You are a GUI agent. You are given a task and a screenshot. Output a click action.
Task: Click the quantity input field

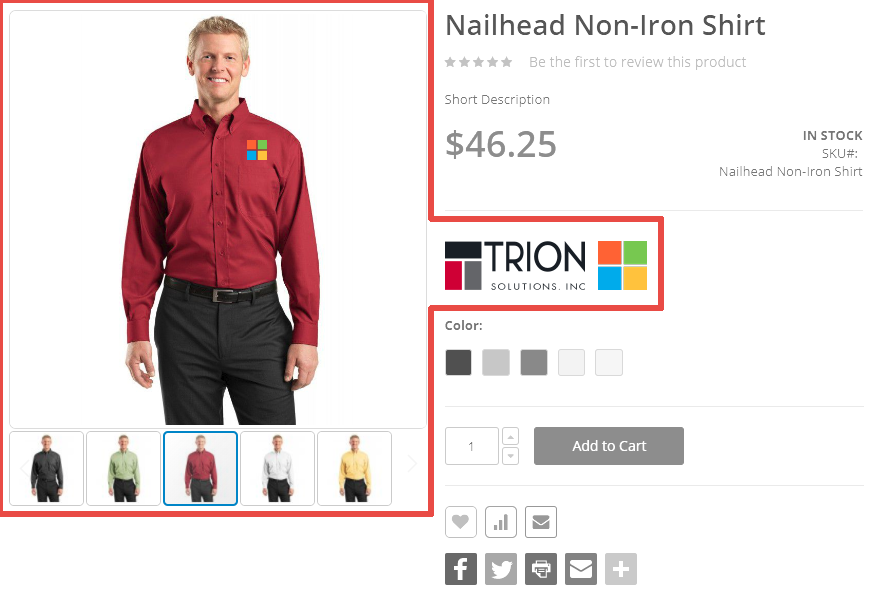[472, 446]
